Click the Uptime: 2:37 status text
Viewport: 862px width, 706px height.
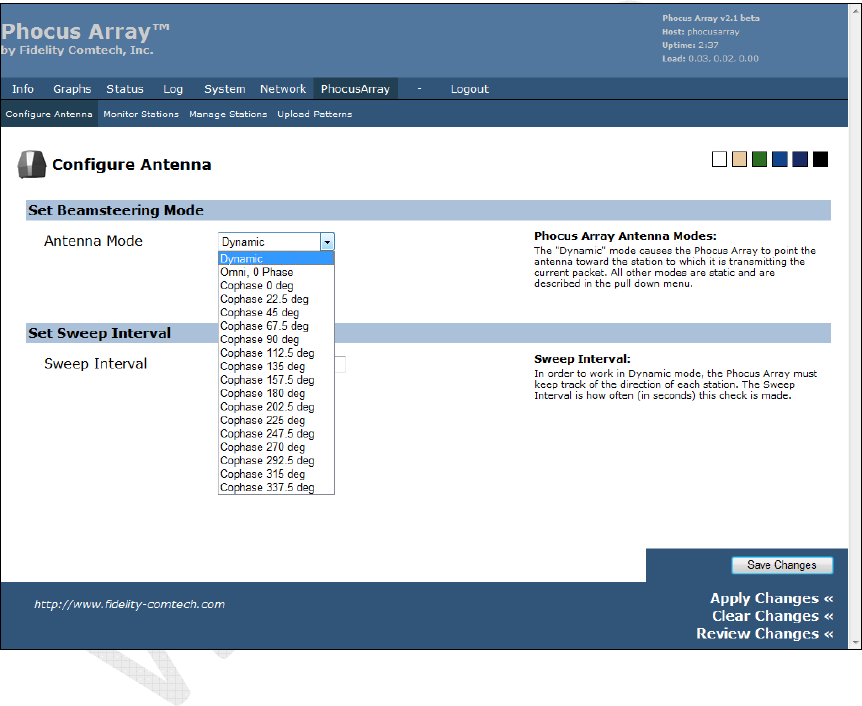pos(690,45)
